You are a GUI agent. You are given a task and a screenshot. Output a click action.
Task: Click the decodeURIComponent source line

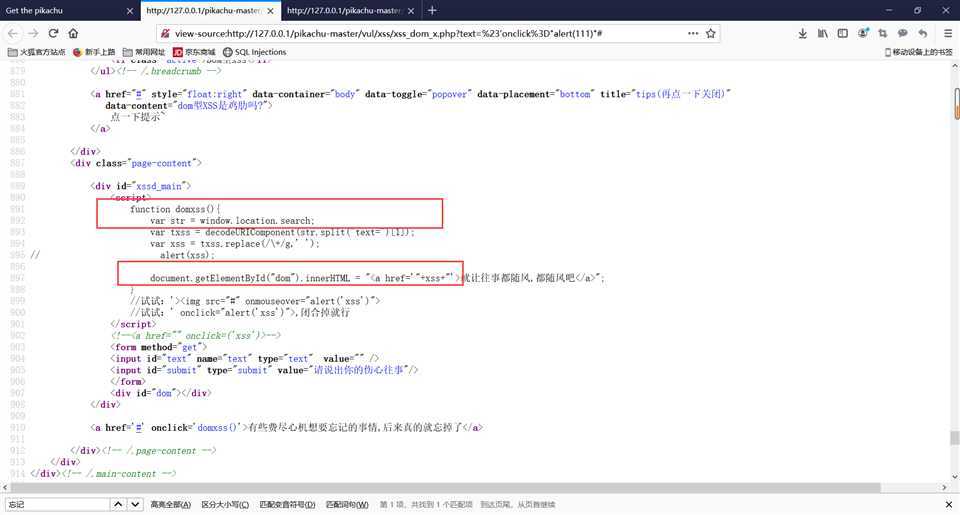(x=282, y=232)
